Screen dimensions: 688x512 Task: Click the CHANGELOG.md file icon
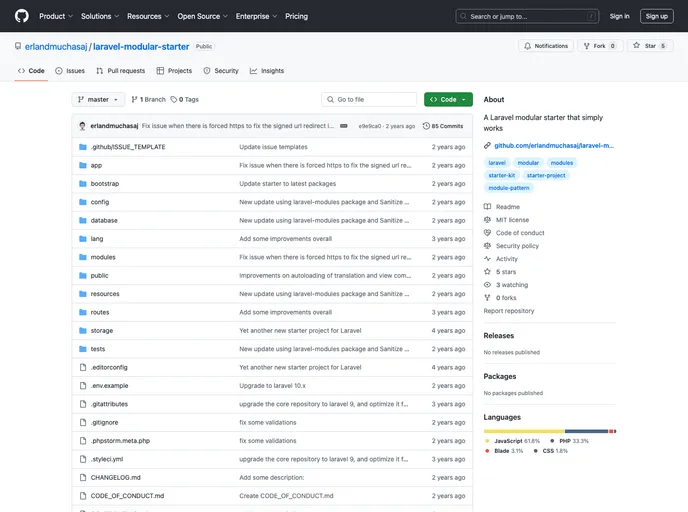82,477
